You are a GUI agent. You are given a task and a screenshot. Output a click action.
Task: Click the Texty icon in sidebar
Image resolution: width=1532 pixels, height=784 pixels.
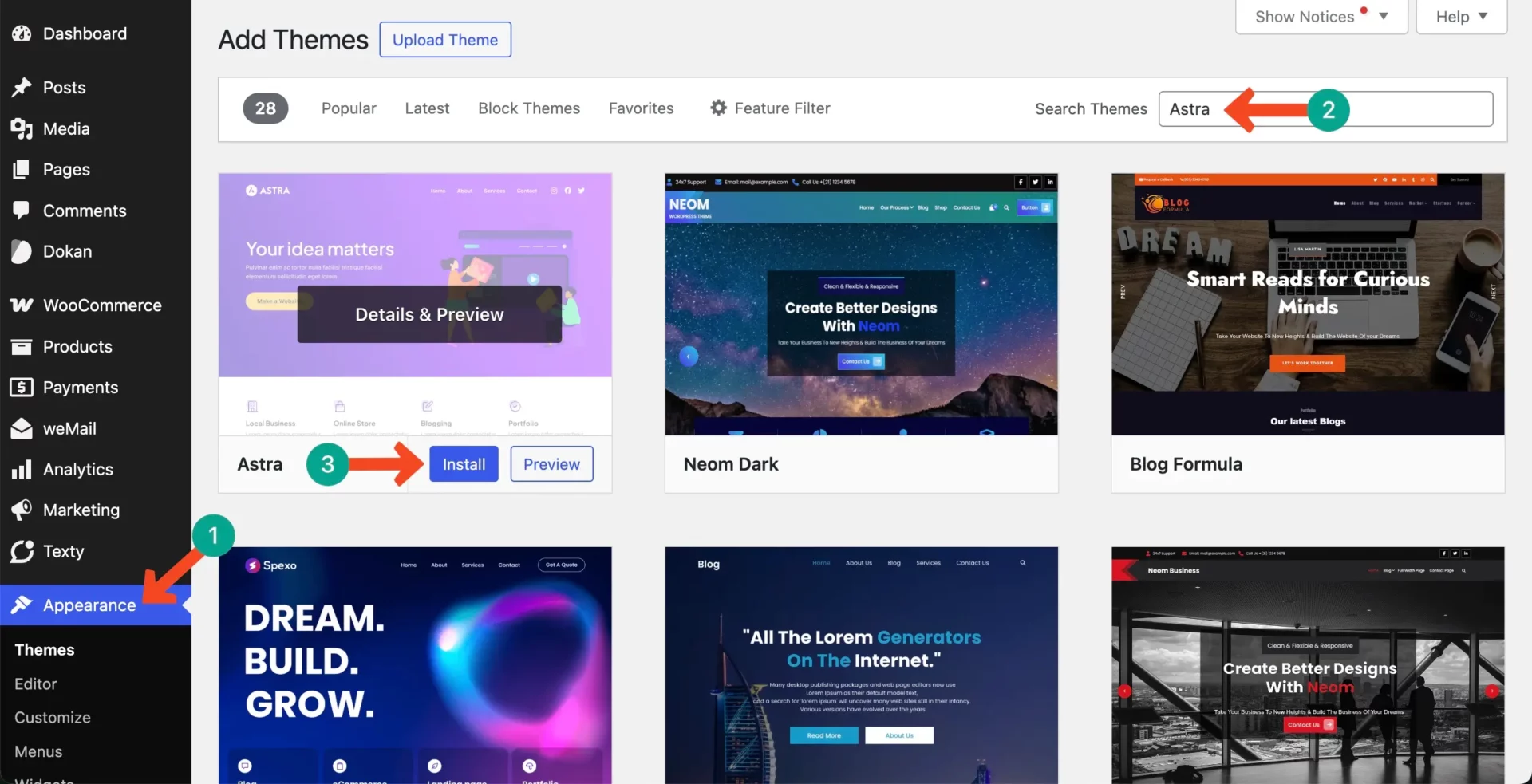(x=22, y=551)
